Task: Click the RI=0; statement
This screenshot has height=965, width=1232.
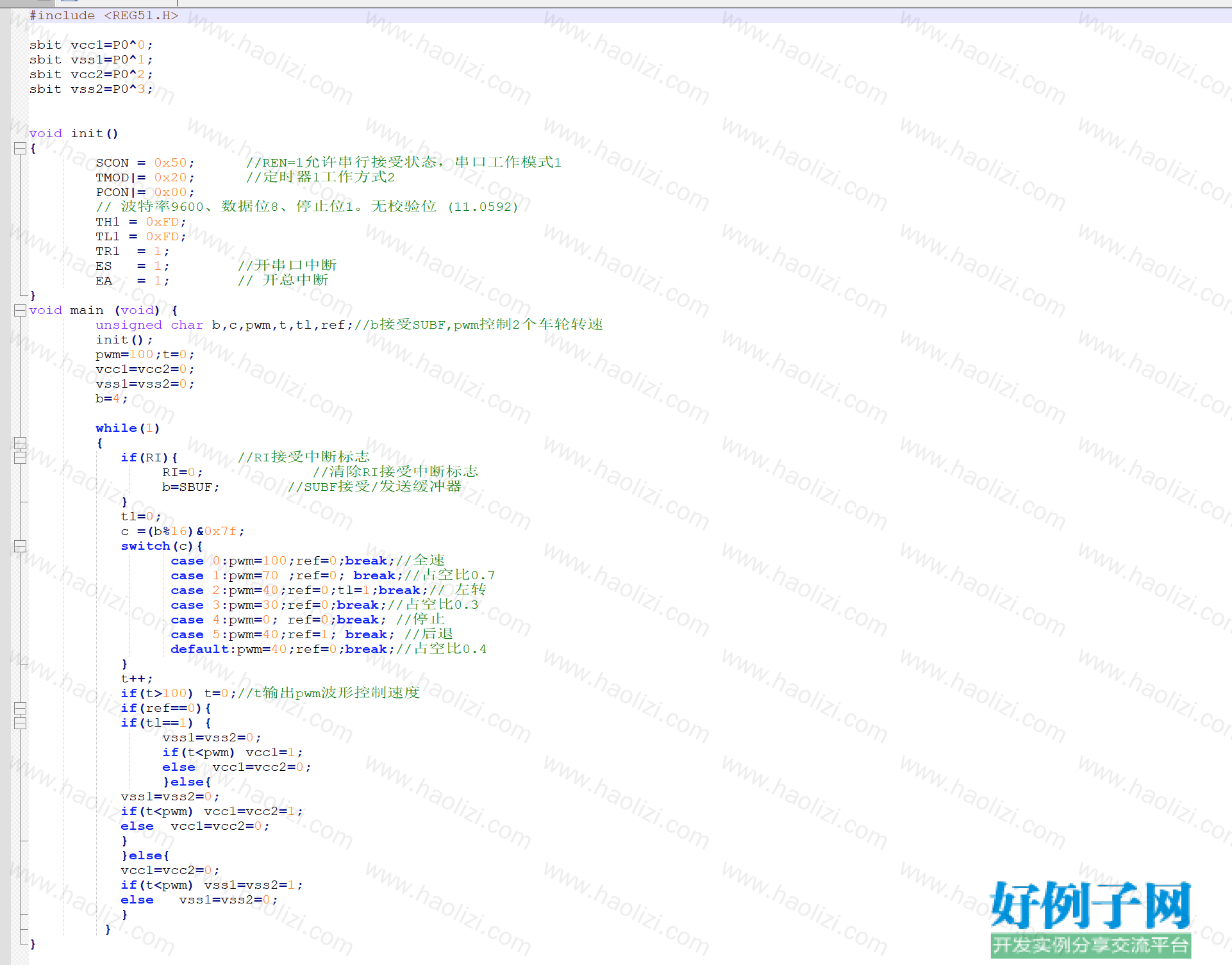Action: click(x=183, y=472)
